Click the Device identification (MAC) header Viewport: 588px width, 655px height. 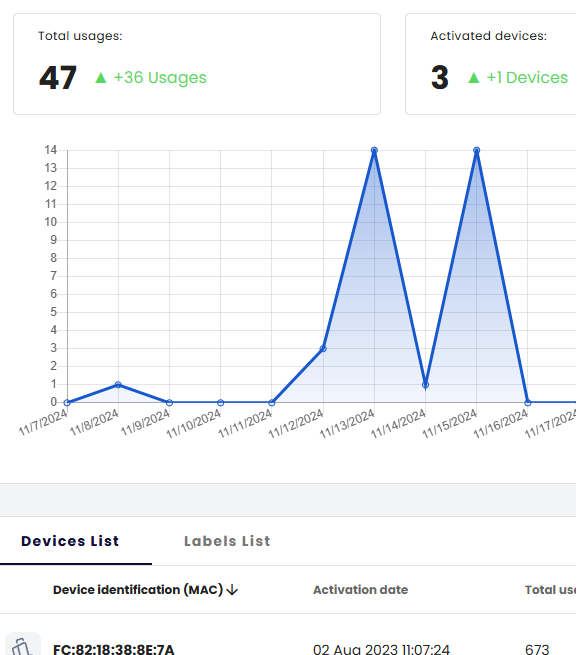tap(138, 590)
